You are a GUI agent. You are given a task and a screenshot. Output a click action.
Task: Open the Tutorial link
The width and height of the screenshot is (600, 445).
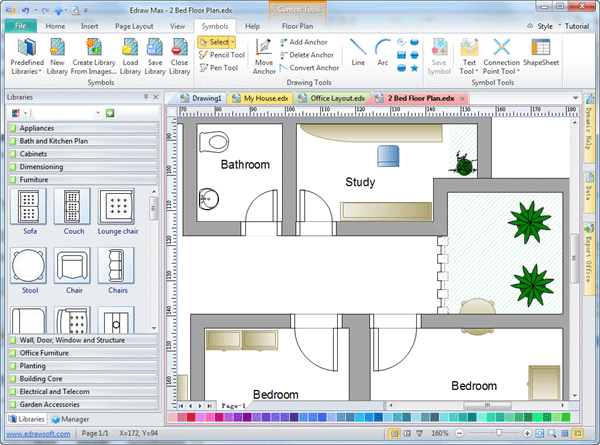[577, 26]
